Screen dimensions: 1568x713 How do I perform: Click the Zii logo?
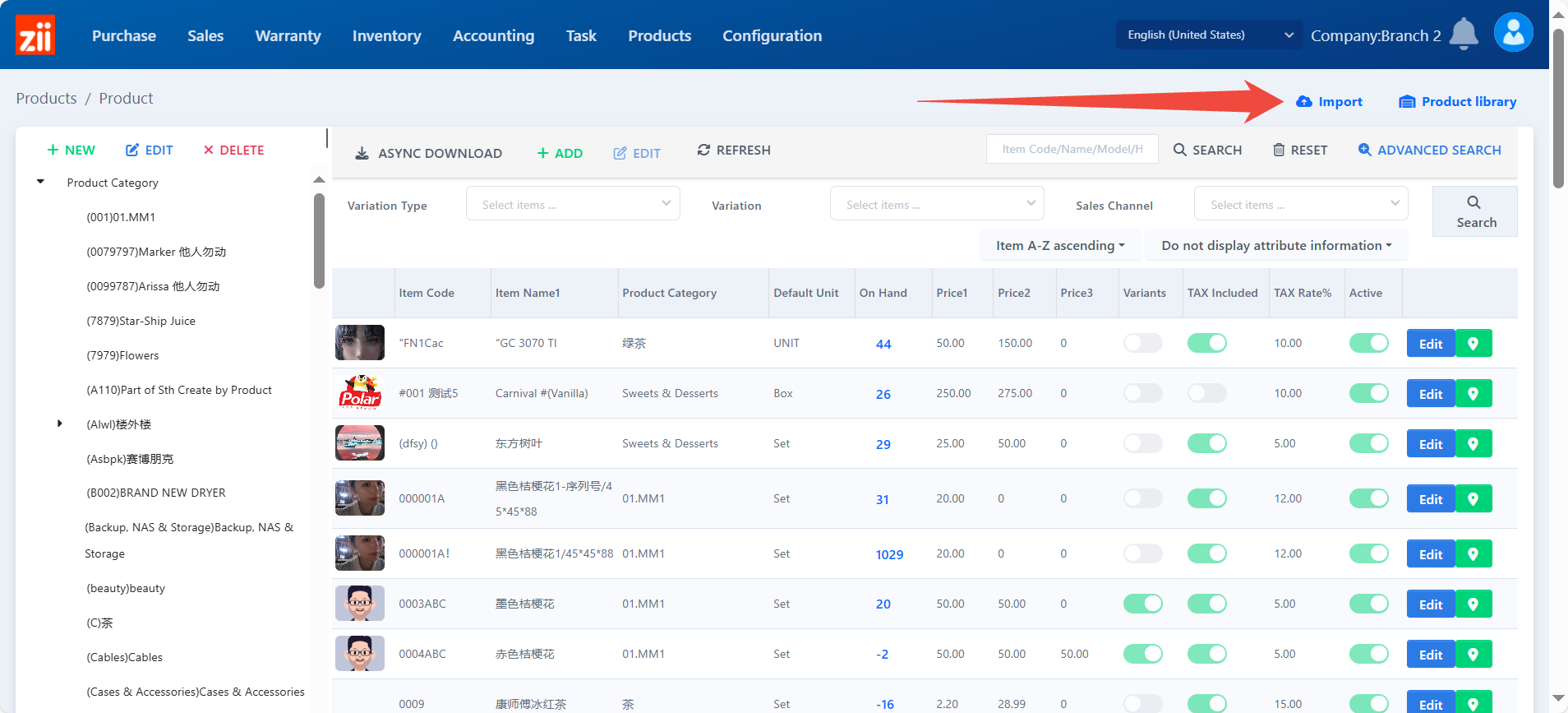coord(35,35)
